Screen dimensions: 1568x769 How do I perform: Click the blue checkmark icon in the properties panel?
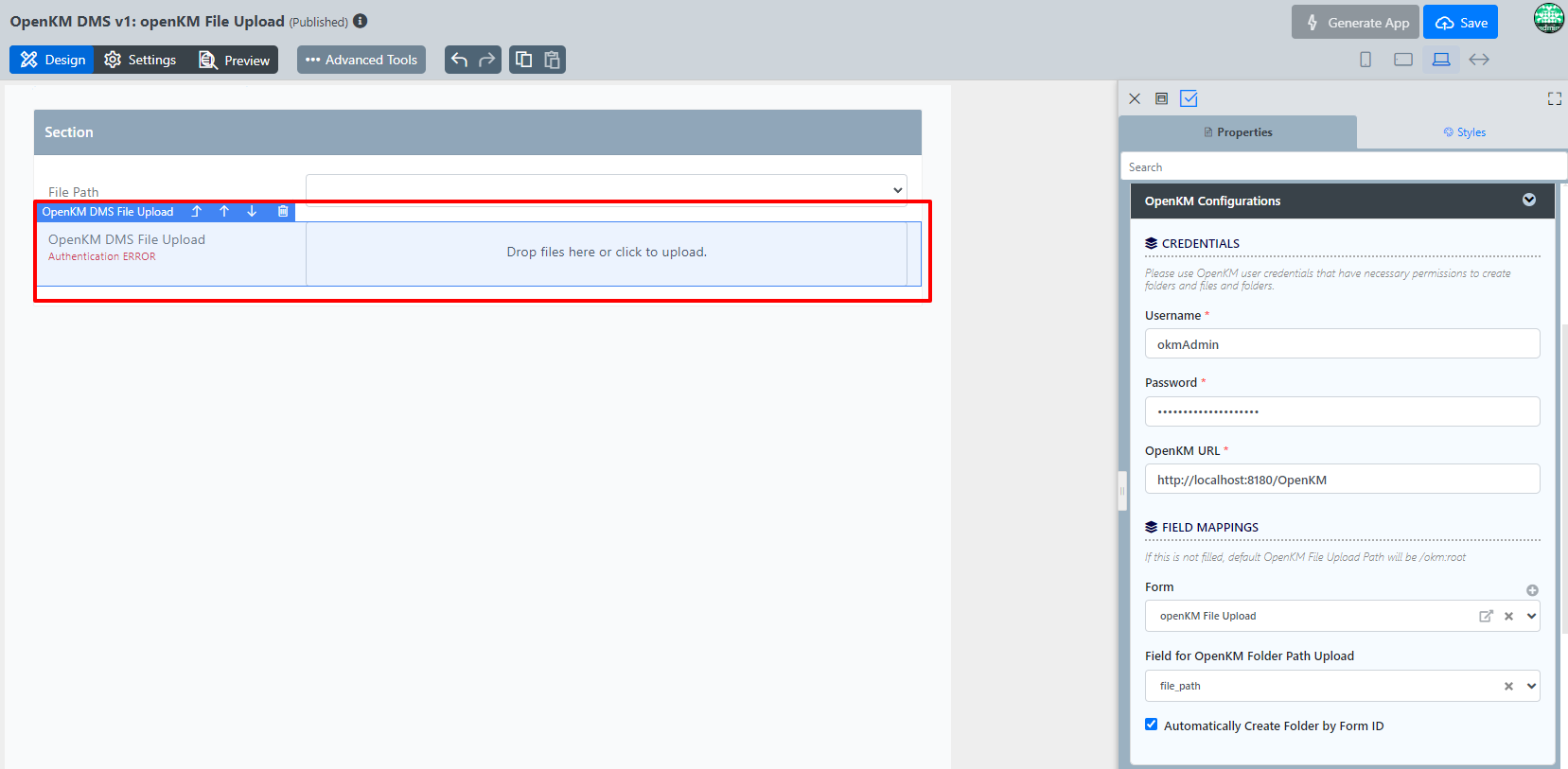(x=1189, y=98)
